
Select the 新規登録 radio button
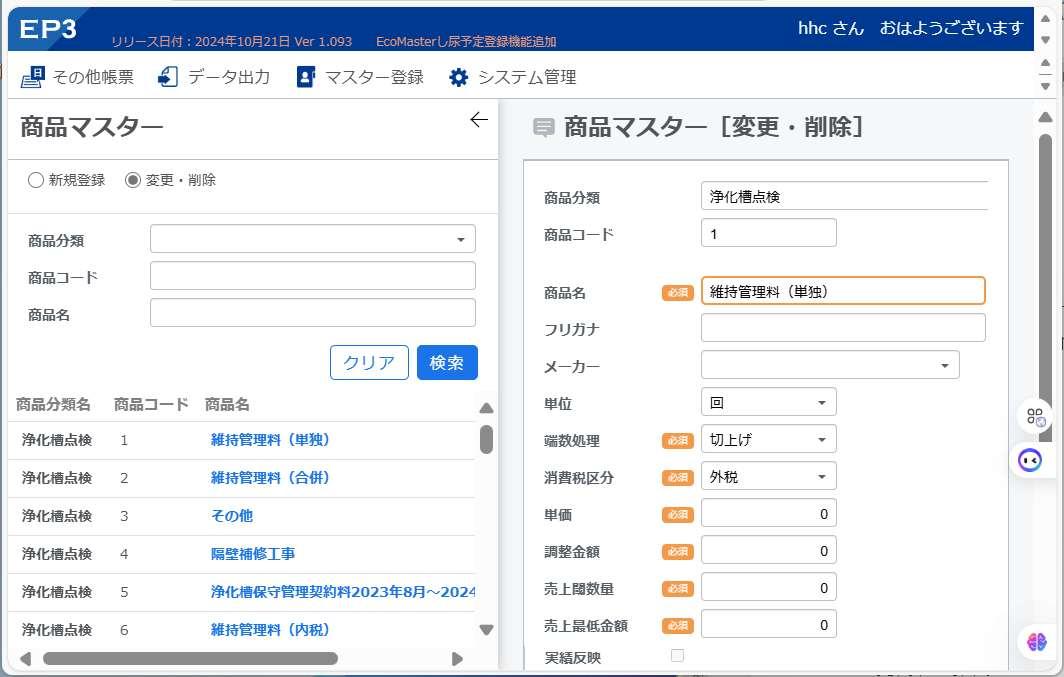coord(35,180)
